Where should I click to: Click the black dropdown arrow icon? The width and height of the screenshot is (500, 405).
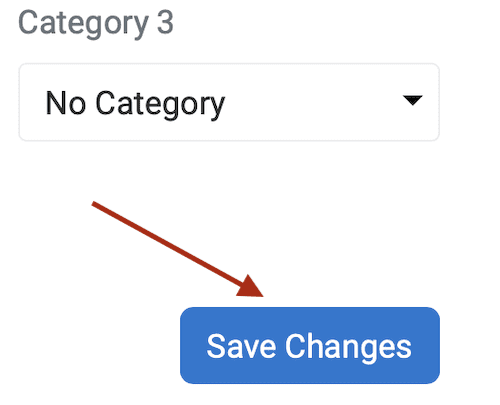(x=413, y=100)
